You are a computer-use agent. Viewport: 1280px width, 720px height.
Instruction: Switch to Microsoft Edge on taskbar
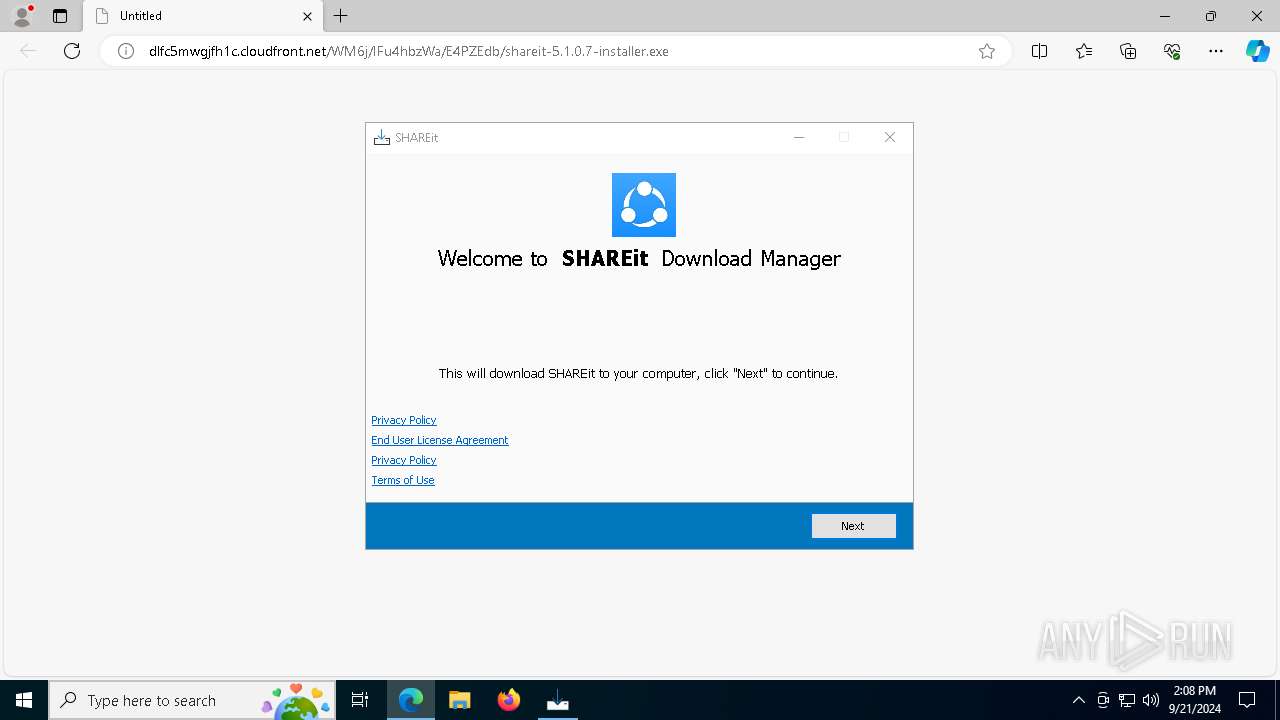pyautogui.click(x=411, y=700)
